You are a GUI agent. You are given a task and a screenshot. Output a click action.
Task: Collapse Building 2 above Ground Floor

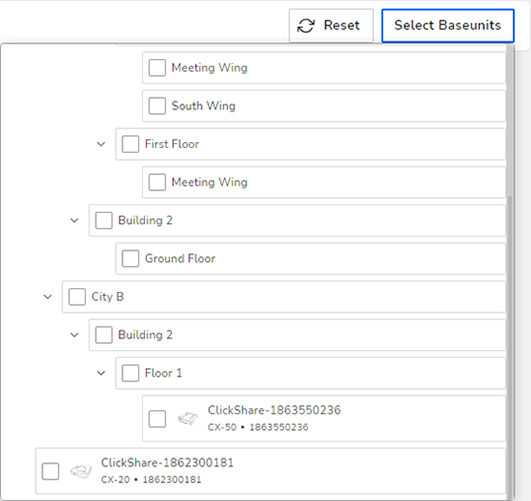pyautogui.click(x=74, y=220)
